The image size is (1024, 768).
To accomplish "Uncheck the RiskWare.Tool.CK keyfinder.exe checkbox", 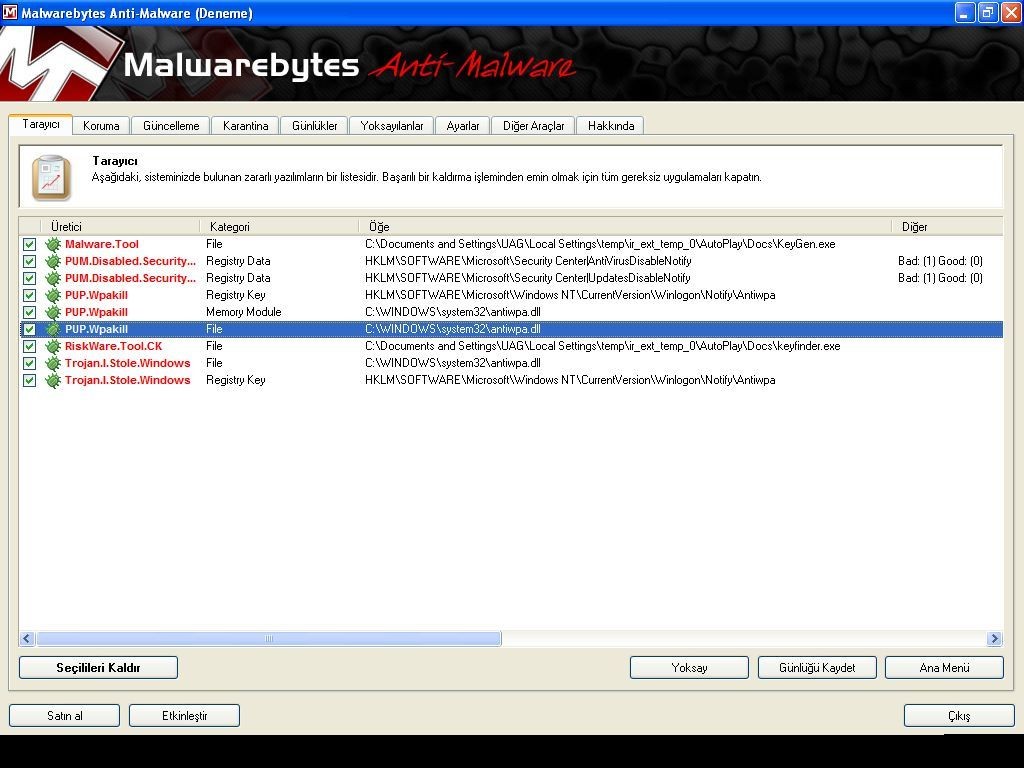I will pos(29,346).
